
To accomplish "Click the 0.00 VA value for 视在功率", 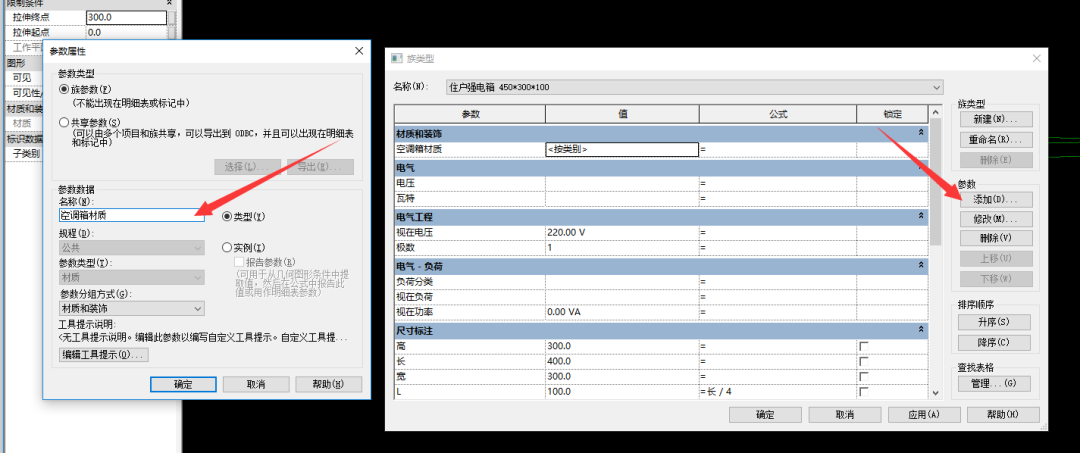I will point(622,313).
